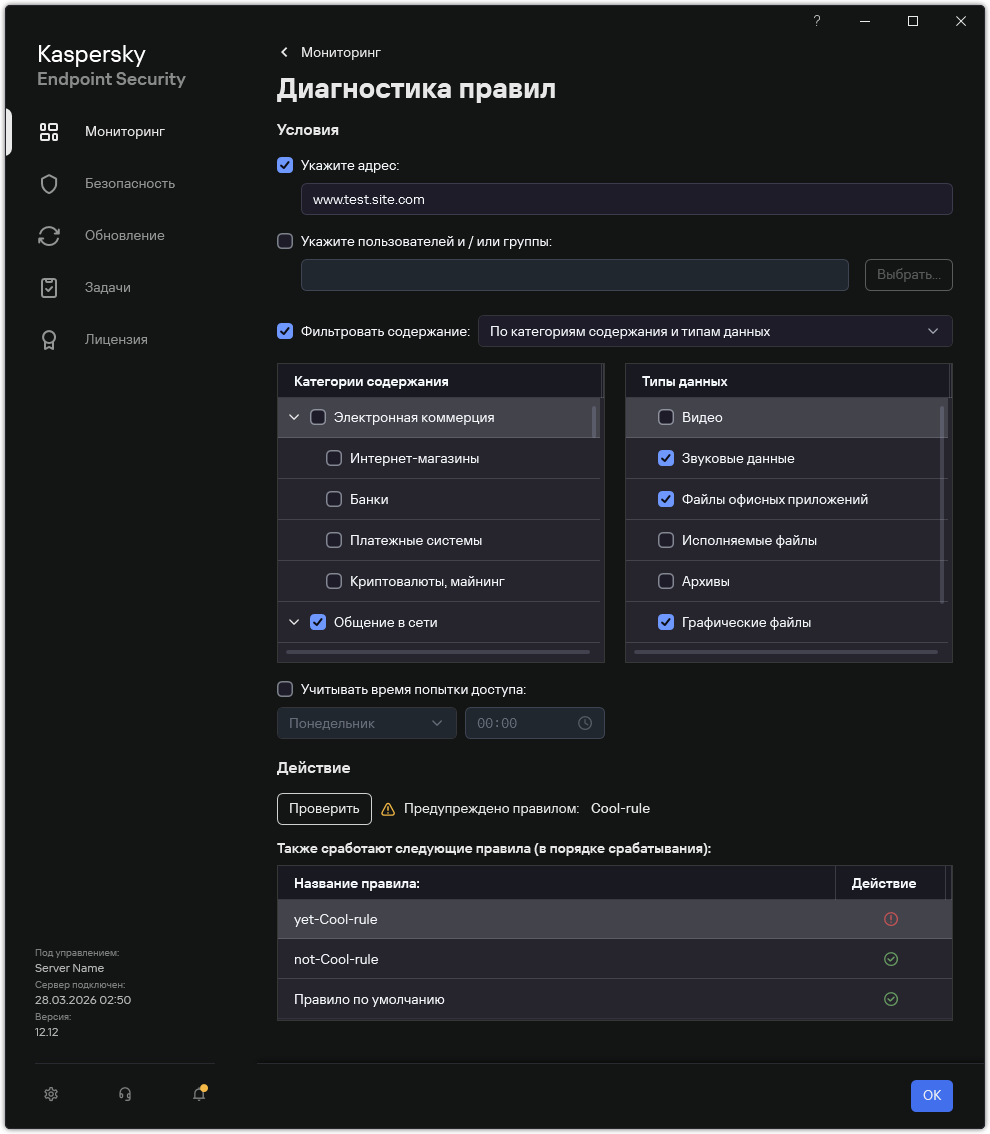Open notifications with the bell icon
This screenshot has height=1134, width=990.
(199, 1094)
